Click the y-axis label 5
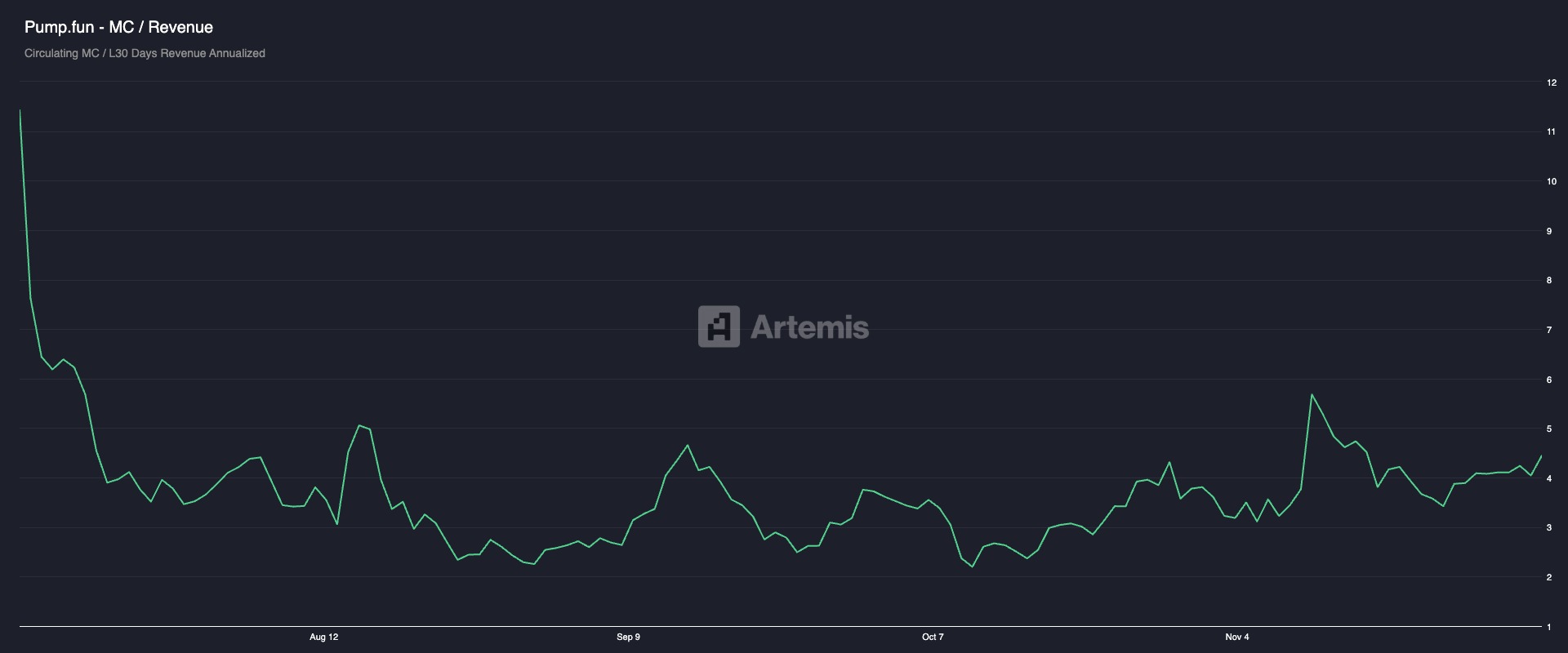Image resolution: width=1568 pixels, height=653 pixels. click(x=1548, y=429)
